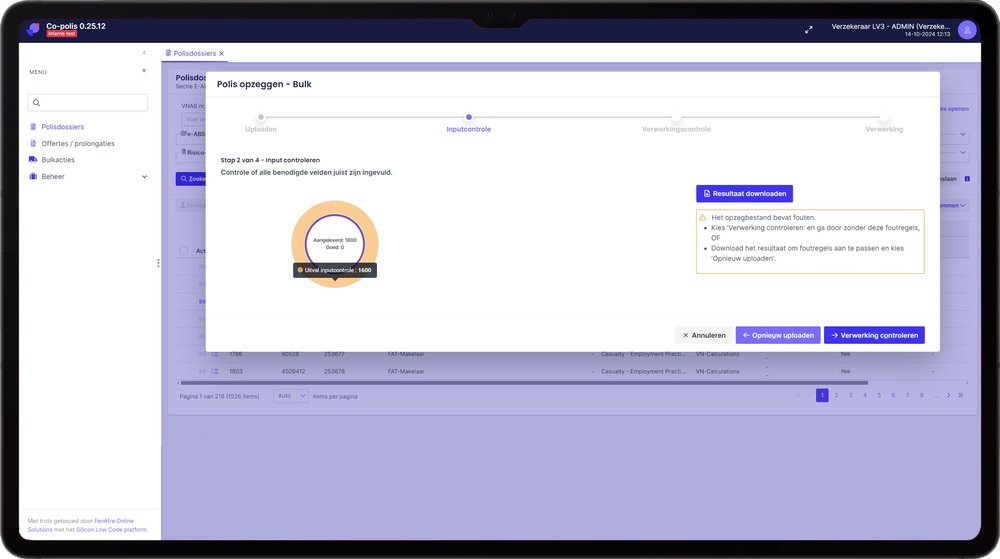The height and width of the screenshot is (559, 1000).
Task: Select the Inputcontrole step marker
Action: (469, 117)
